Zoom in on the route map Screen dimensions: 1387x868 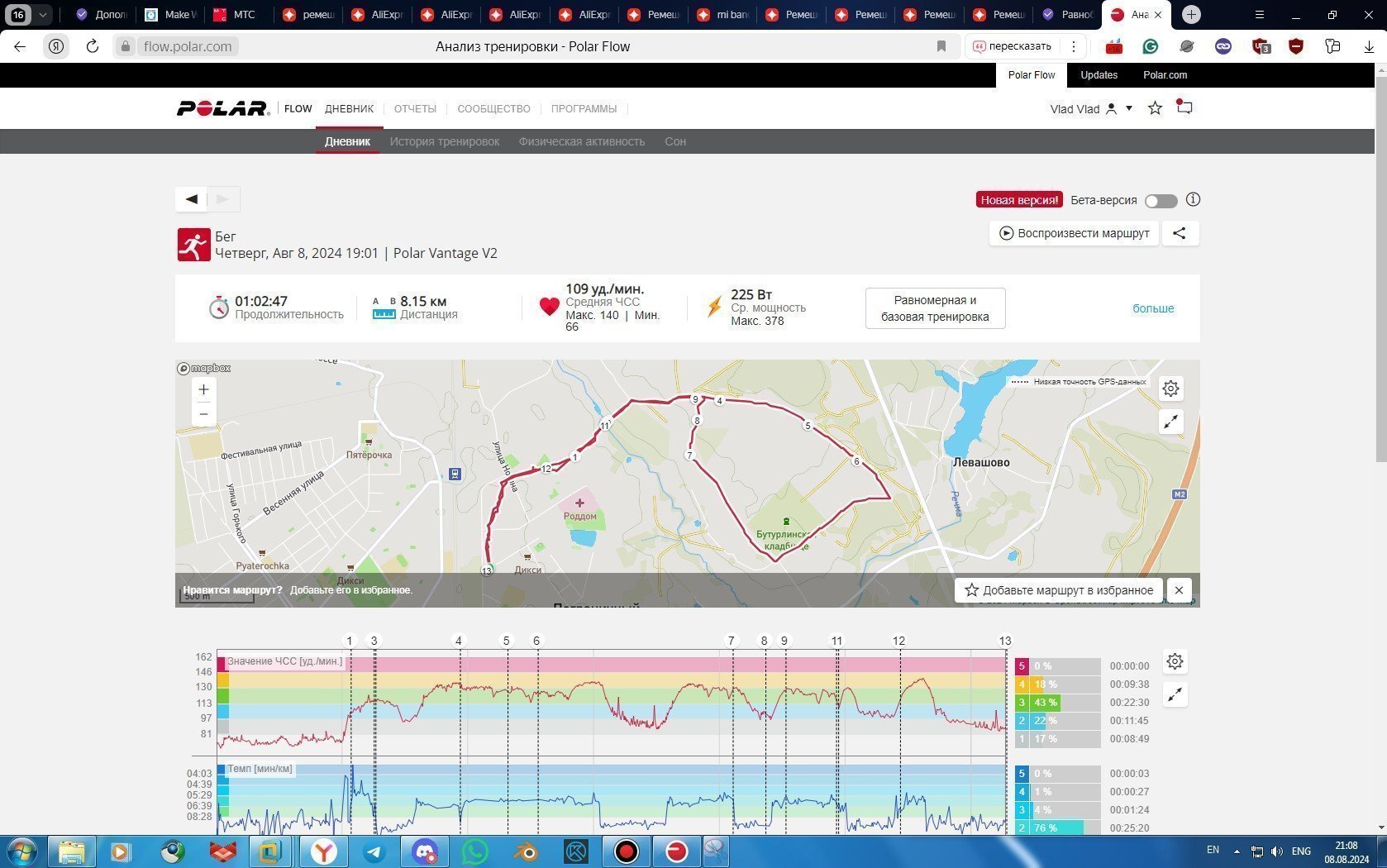point(203,389)
